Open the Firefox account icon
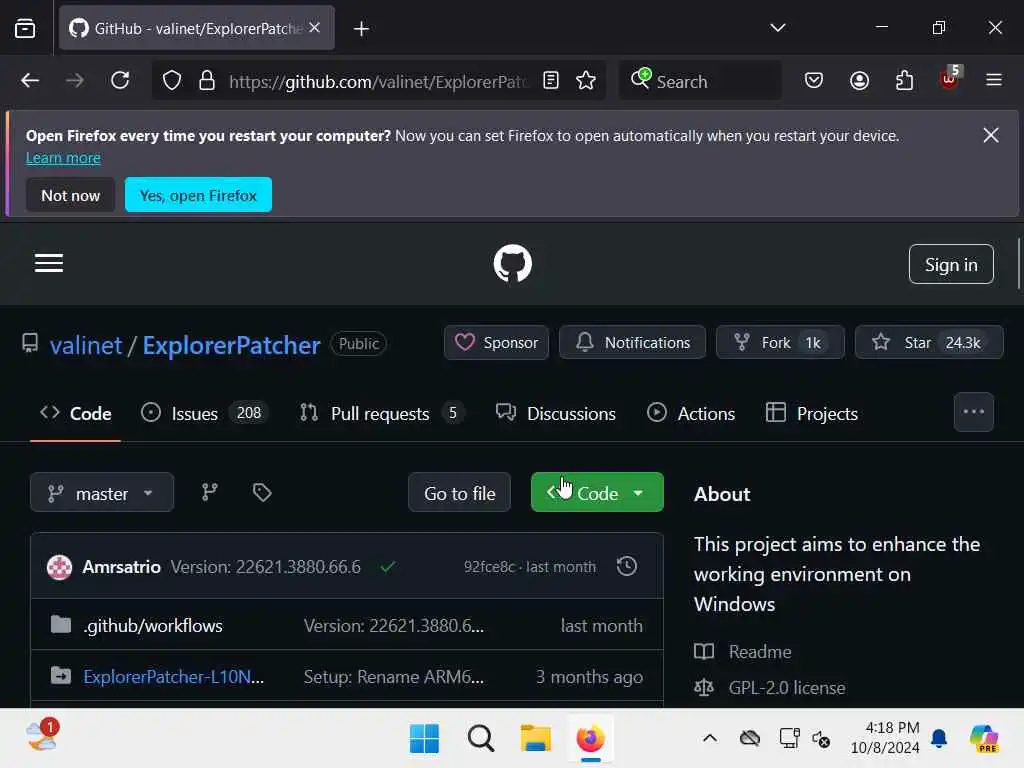 [859, 80]
